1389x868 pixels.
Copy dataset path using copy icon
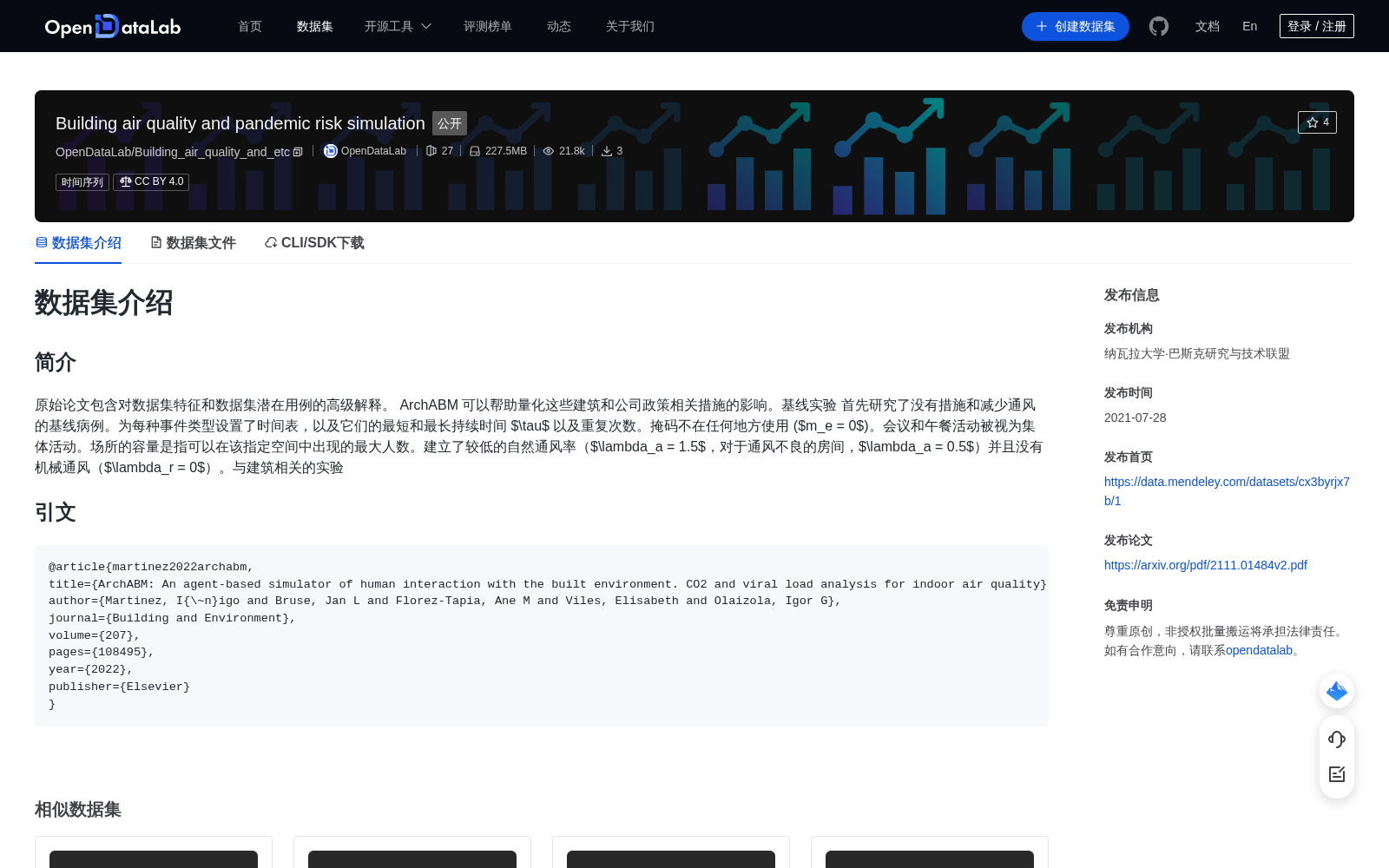pyautogui.click(x=298, y=152)
